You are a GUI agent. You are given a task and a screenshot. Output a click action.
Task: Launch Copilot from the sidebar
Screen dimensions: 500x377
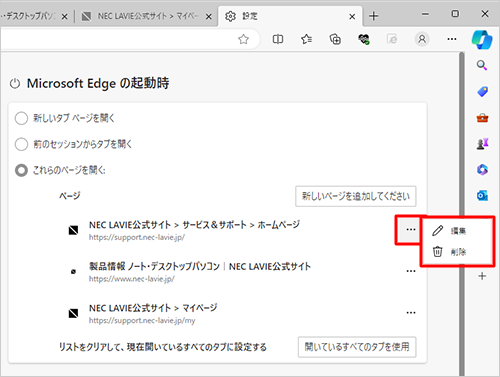[x=482, y=40]
